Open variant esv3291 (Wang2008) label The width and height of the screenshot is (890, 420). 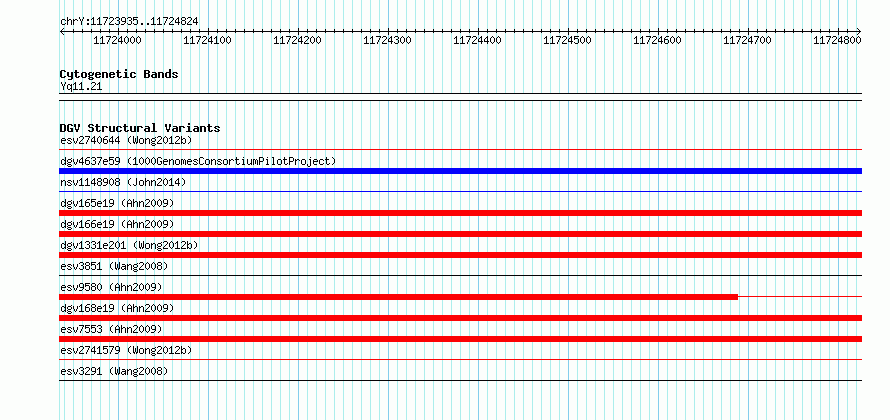tap(114, 371)
